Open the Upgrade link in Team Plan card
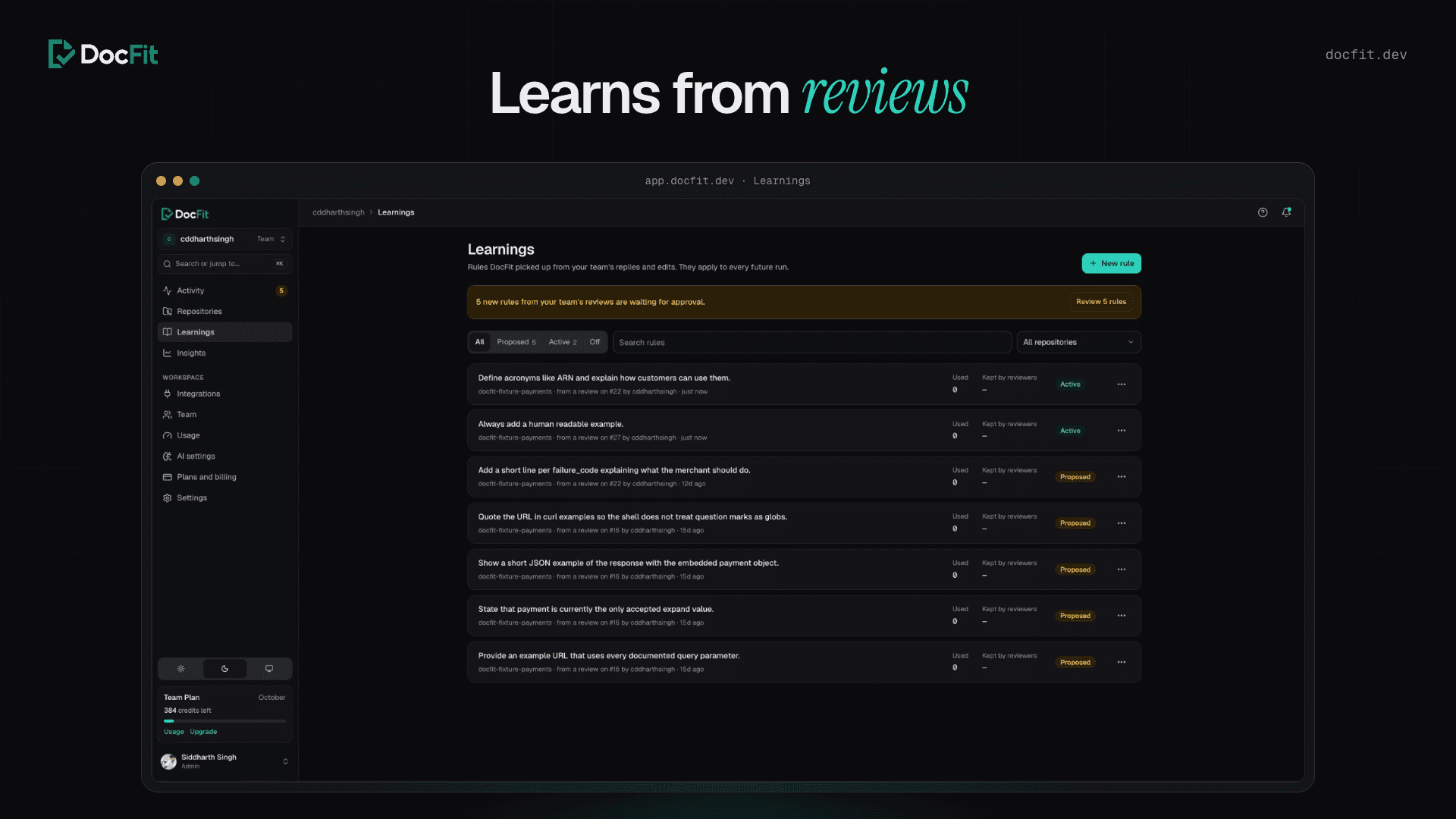The width and height of the screenshot is (1456, 819). click(203, 732)
